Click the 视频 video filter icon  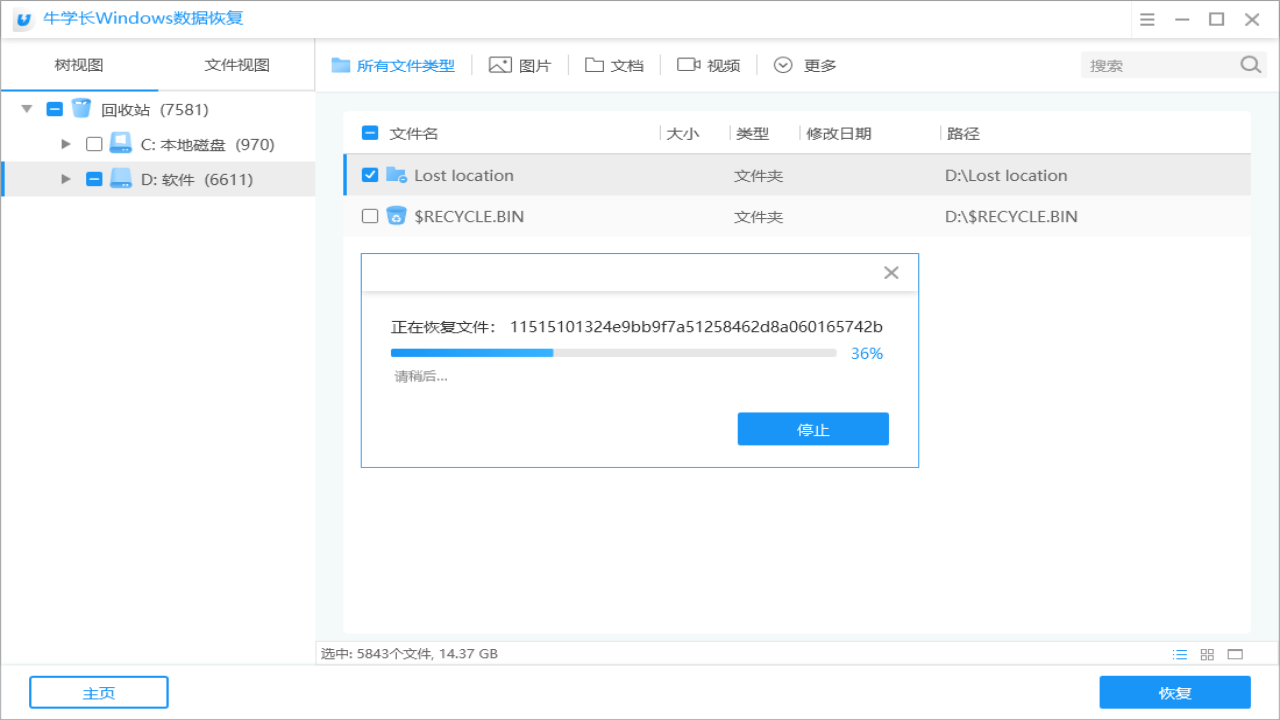pos(688,64)
